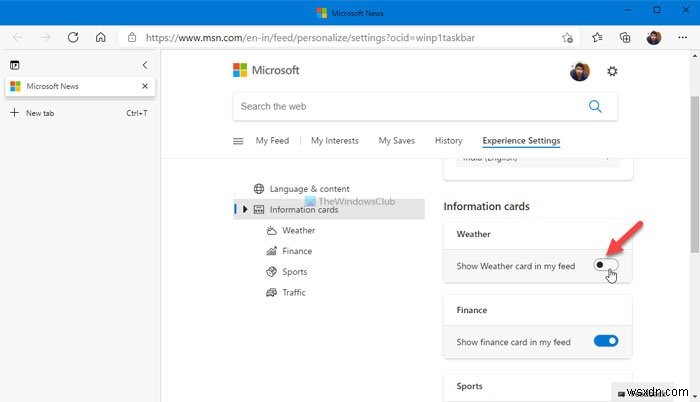This screenshot has width=700, height=402.
Task: Click the browser refresh icon
Action: [73, 37]
